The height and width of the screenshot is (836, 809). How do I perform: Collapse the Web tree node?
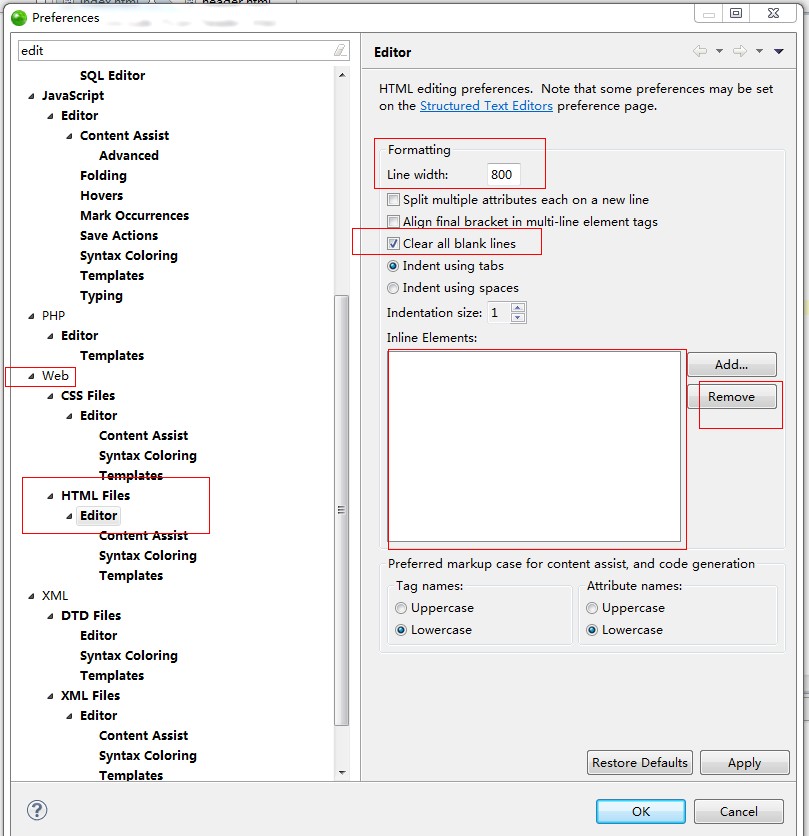click(32, 376)
